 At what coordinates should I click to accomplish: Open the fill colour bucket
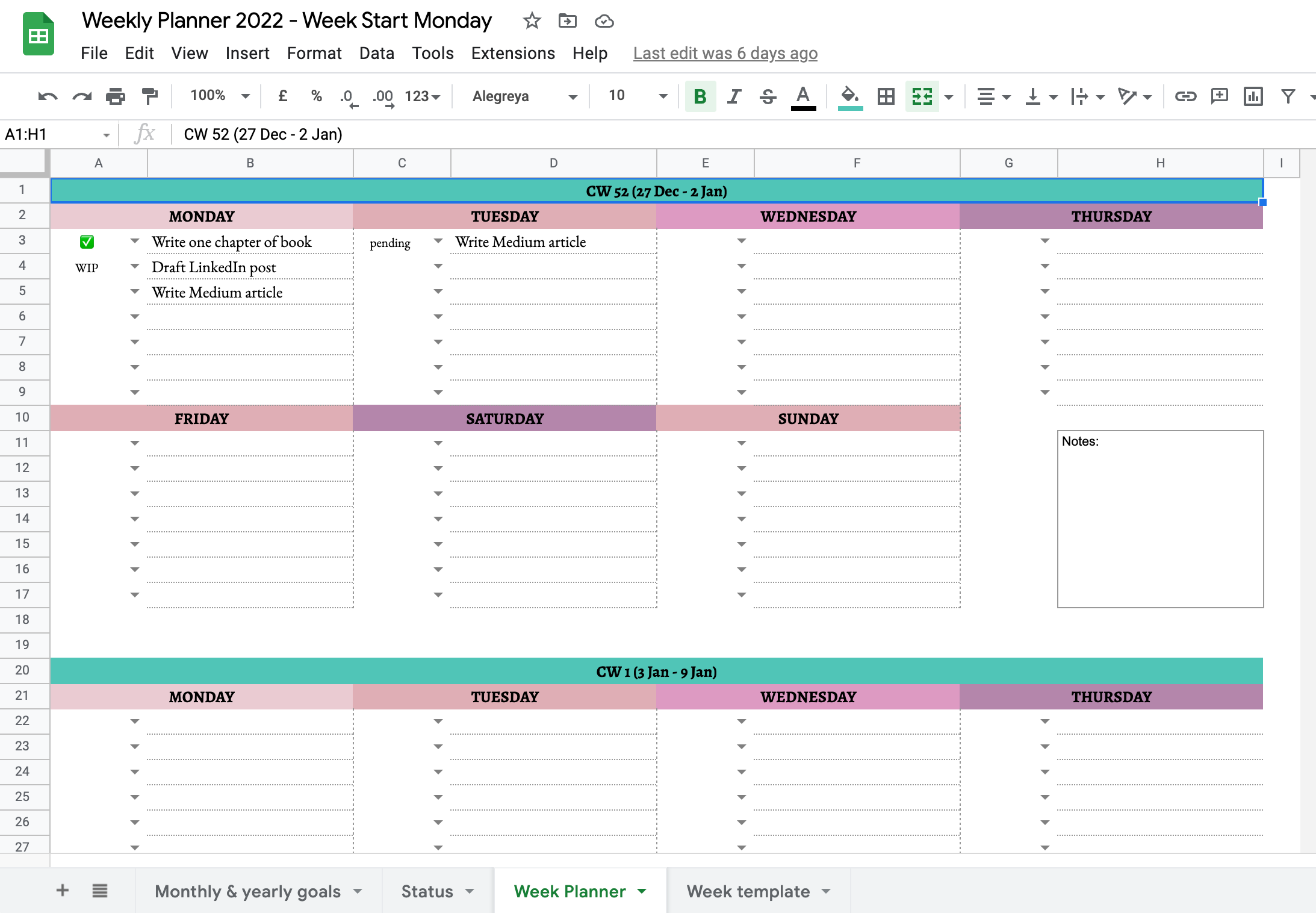[x=850, y=97]
